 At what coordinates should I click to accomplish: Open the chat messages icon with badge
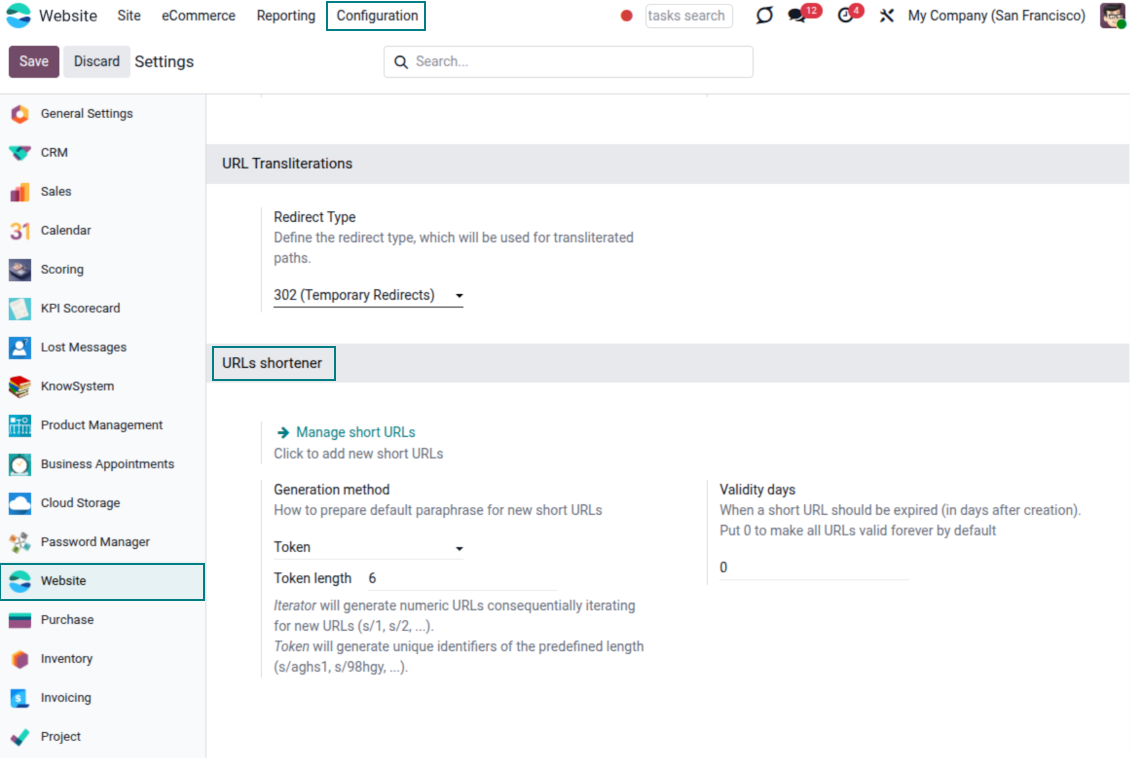point(798,16)
